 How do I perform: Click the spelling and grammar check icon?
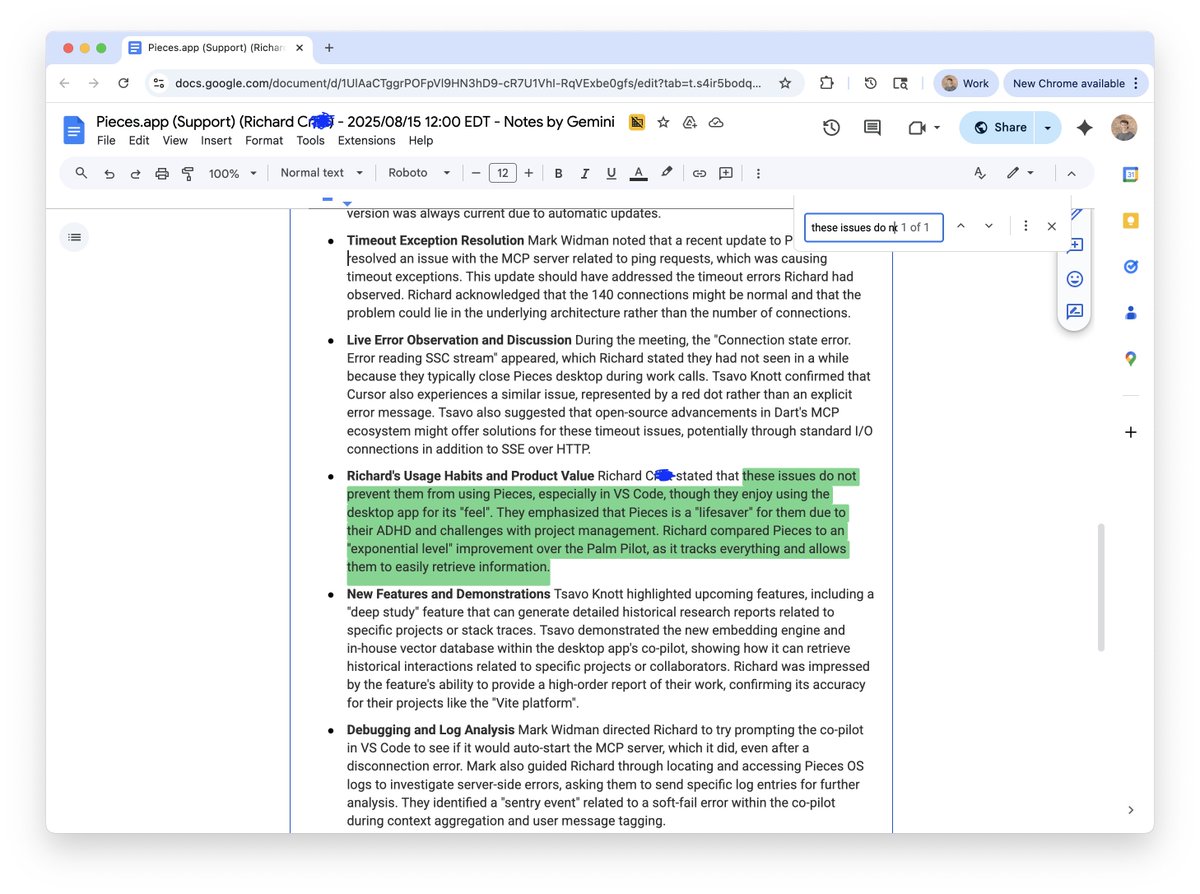980,173
